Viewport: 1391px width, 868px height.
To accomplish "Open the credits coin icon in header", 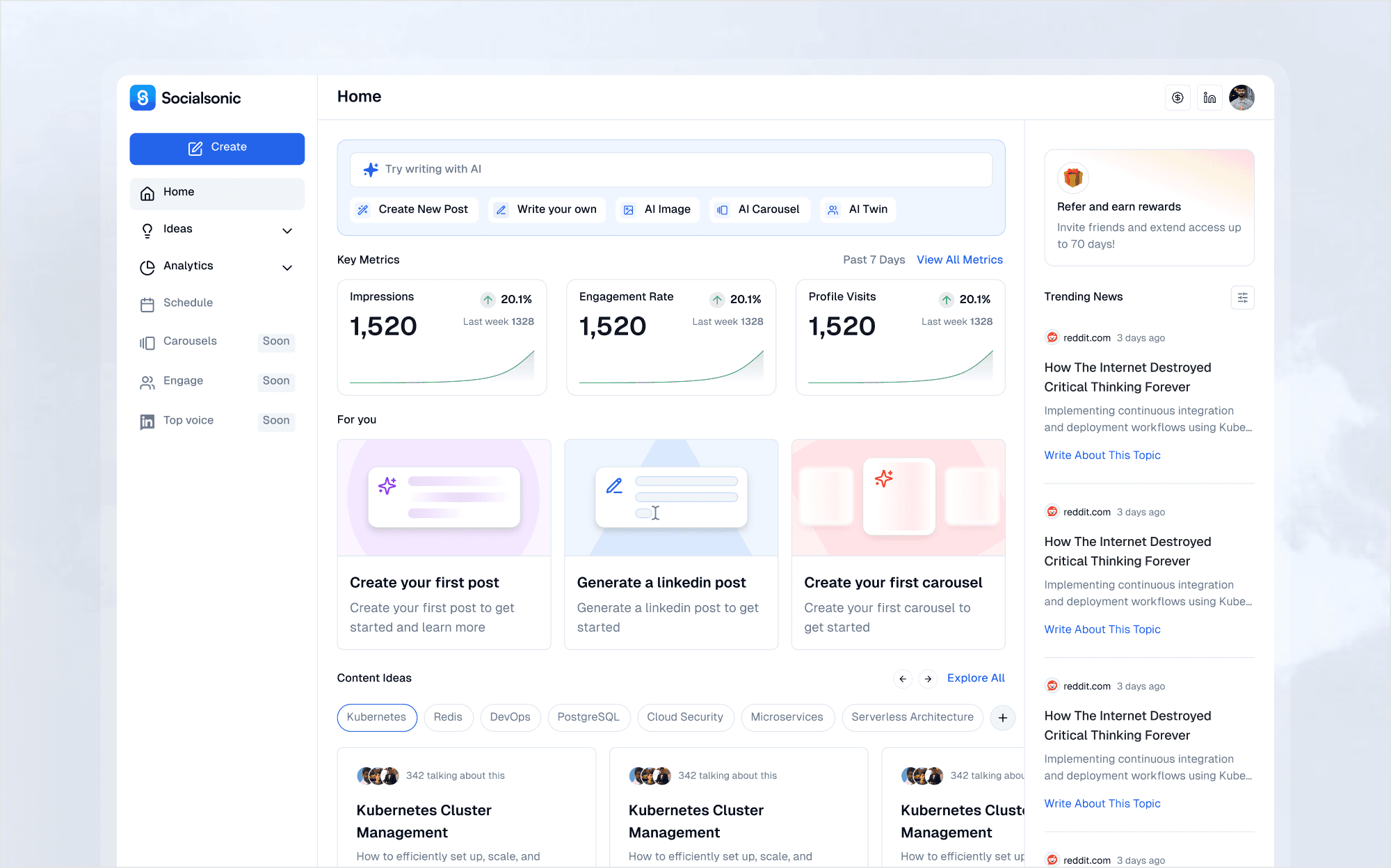I will [1177, 98].
